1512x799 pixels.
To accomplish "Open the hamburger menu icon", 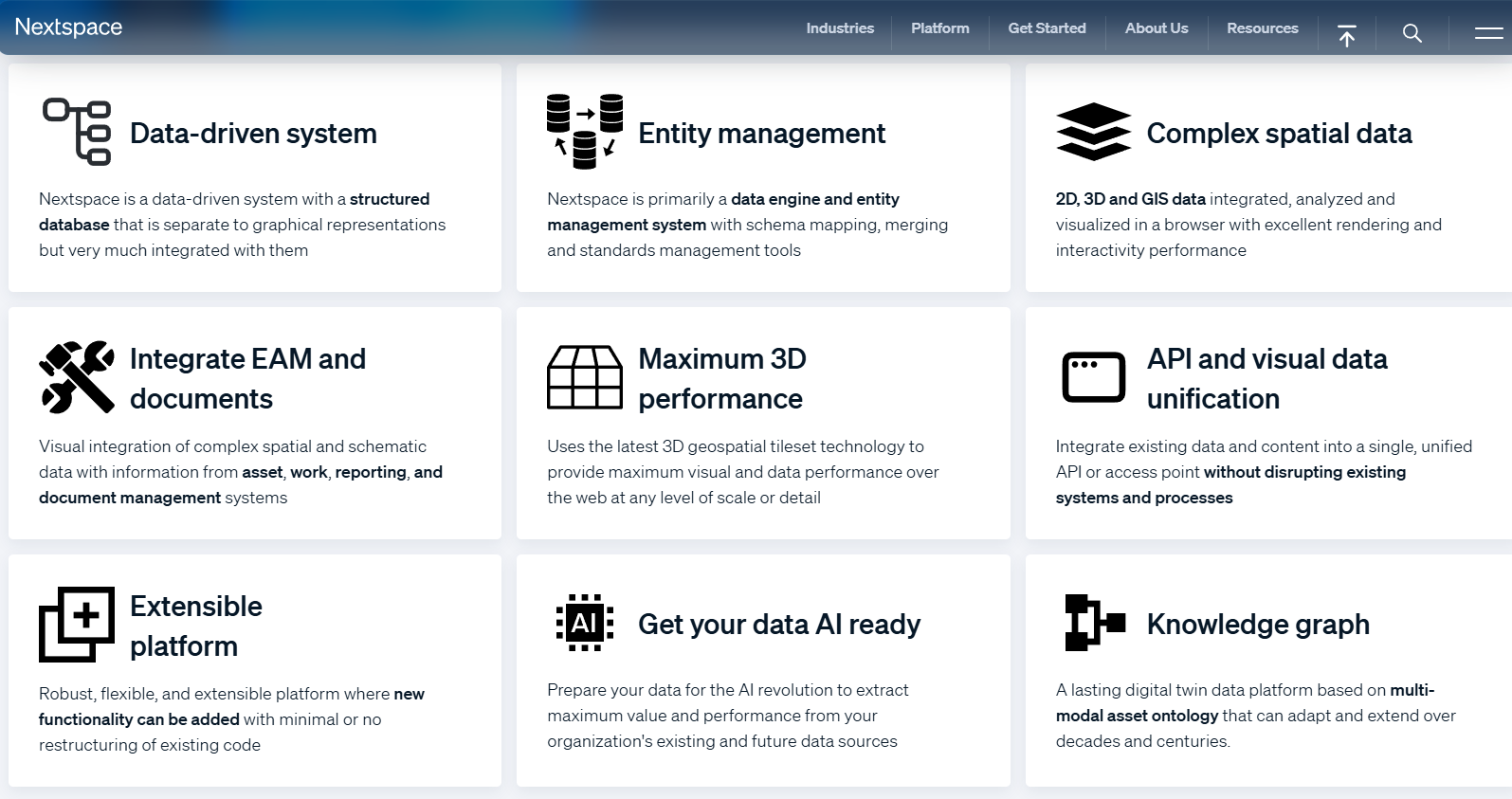I will coord(1489,34).
